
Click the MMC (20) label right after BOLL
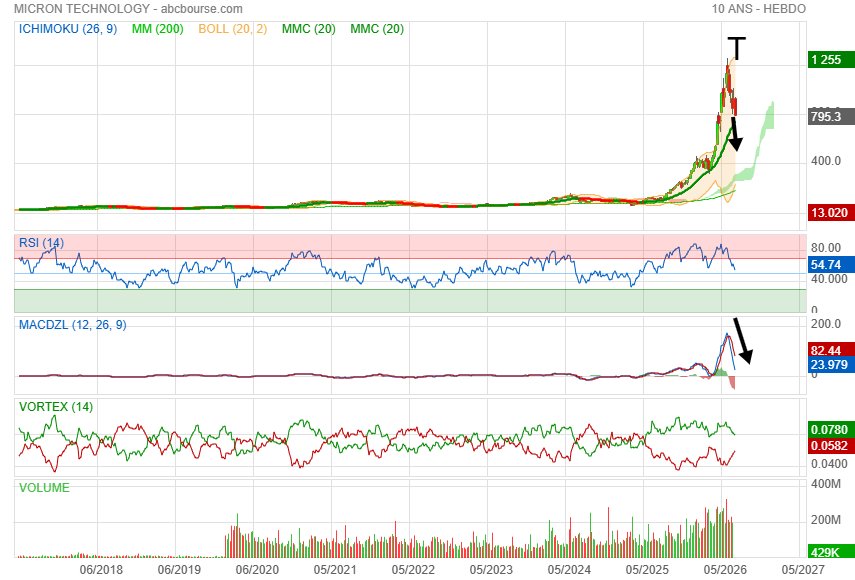(x=309, y=29)
